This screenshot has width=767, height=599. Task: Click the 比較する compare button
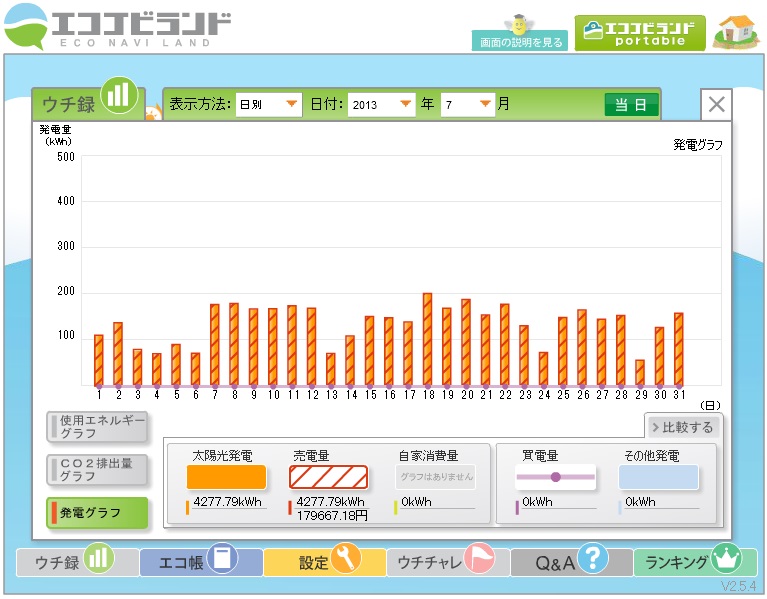click(x=683, y=427)
